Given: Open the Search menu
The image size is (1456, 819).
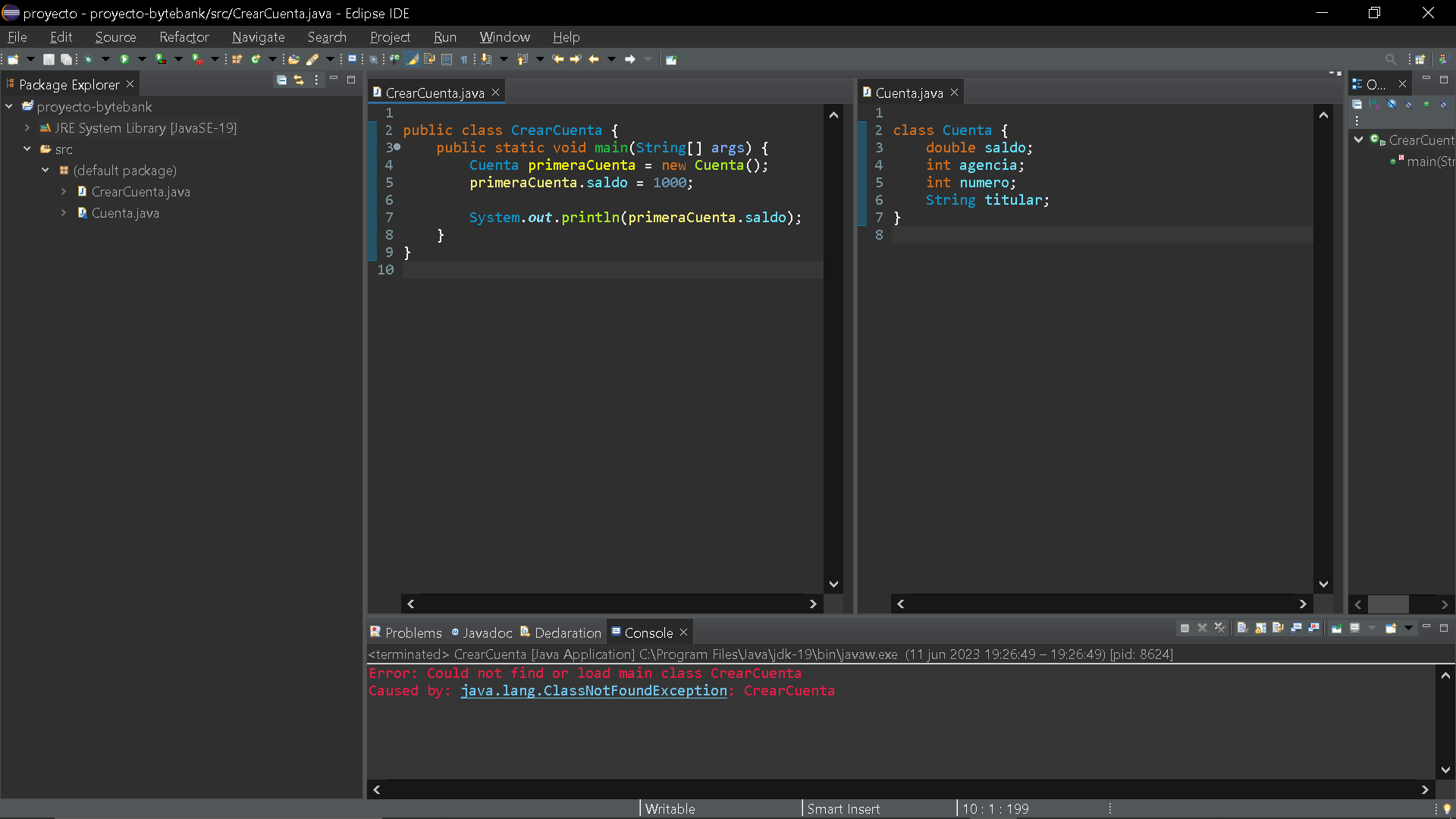Looking at the screenshot, I should point(327,37).
